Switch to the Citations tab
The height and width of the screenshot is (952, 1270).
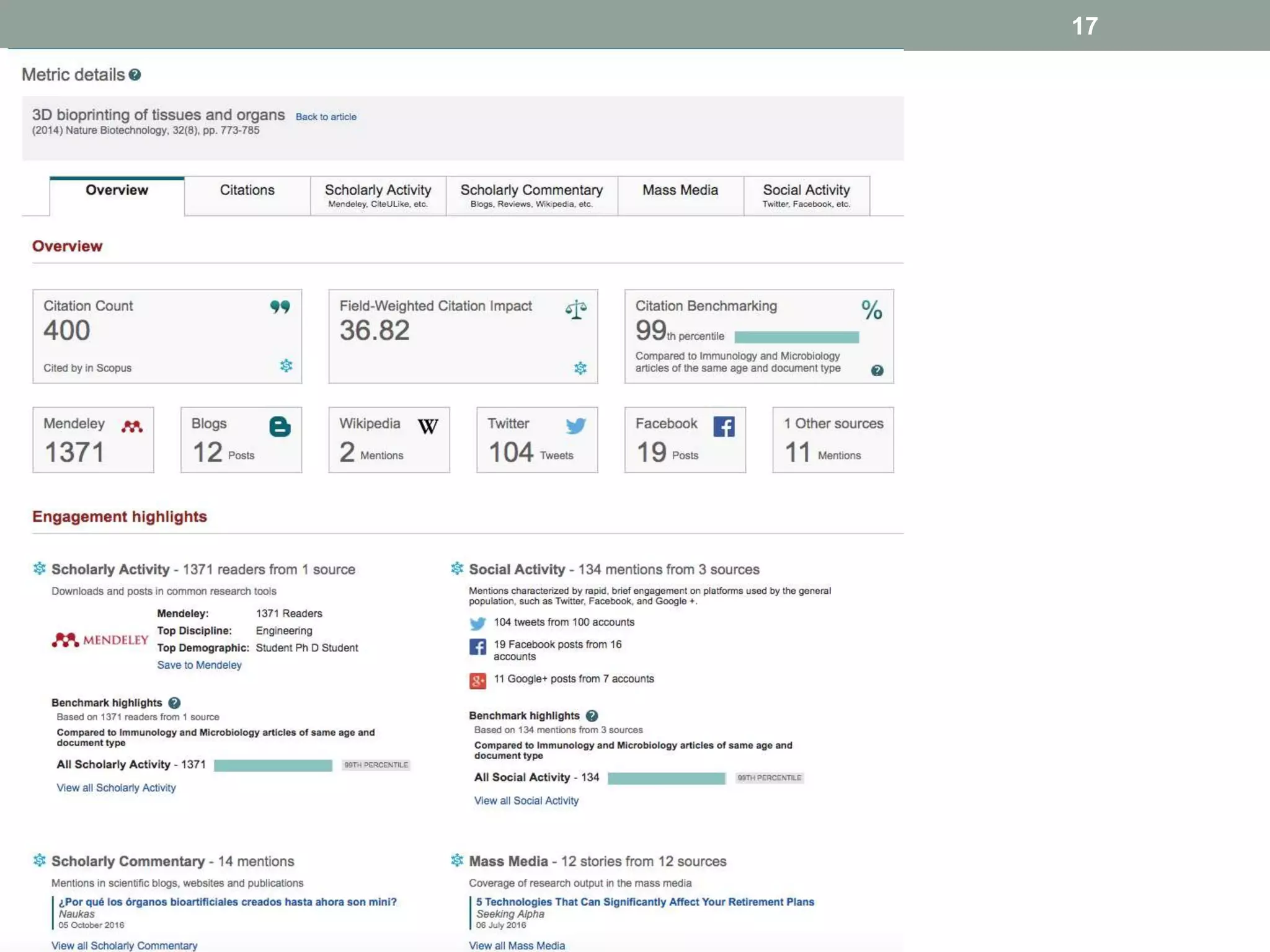click(247, 191)
